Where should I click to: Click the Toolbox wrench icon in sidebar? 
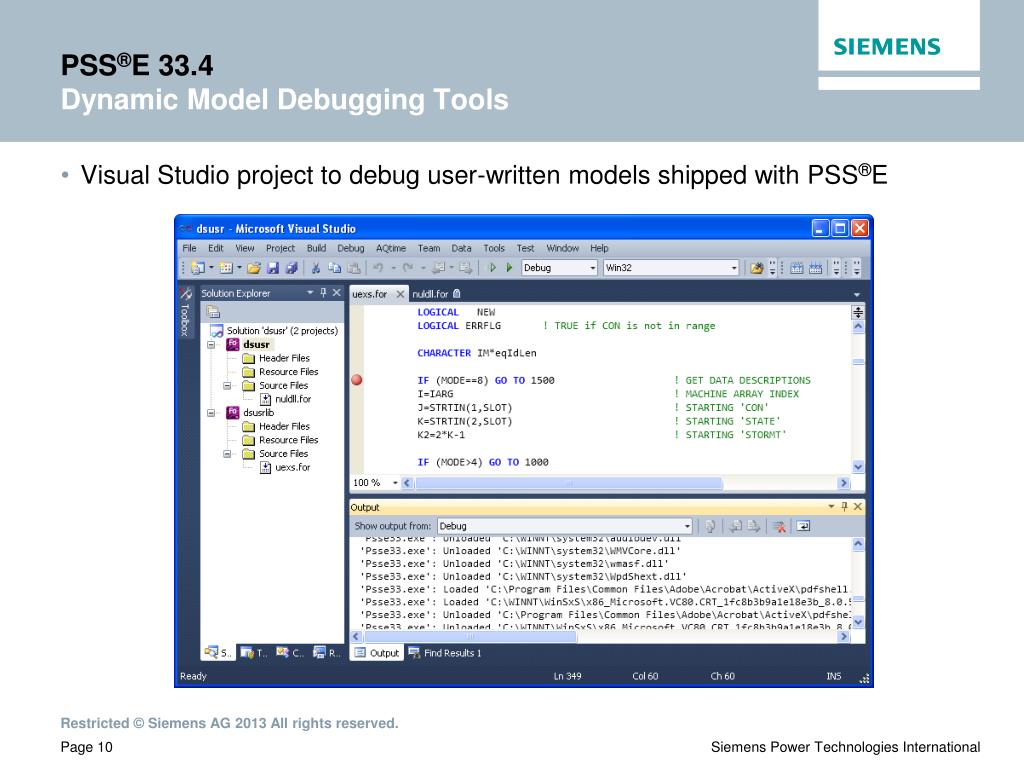186,293
